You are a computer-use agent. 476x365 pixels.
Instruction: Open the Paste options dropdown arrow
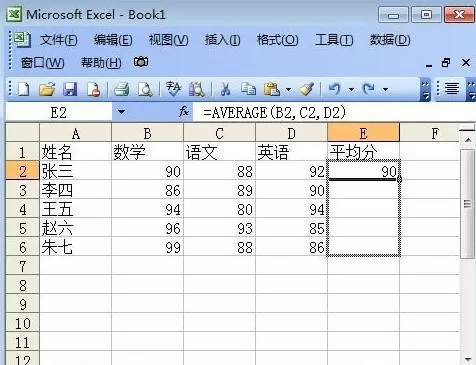pyautogui.click(x=288, y=89)
